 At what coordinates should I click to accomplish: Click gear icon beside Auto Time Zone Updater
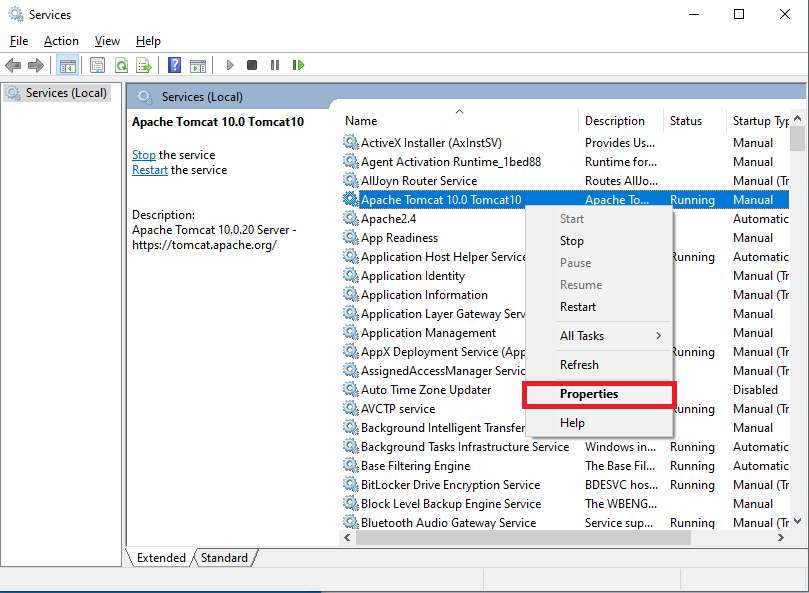tap(351, 389)
